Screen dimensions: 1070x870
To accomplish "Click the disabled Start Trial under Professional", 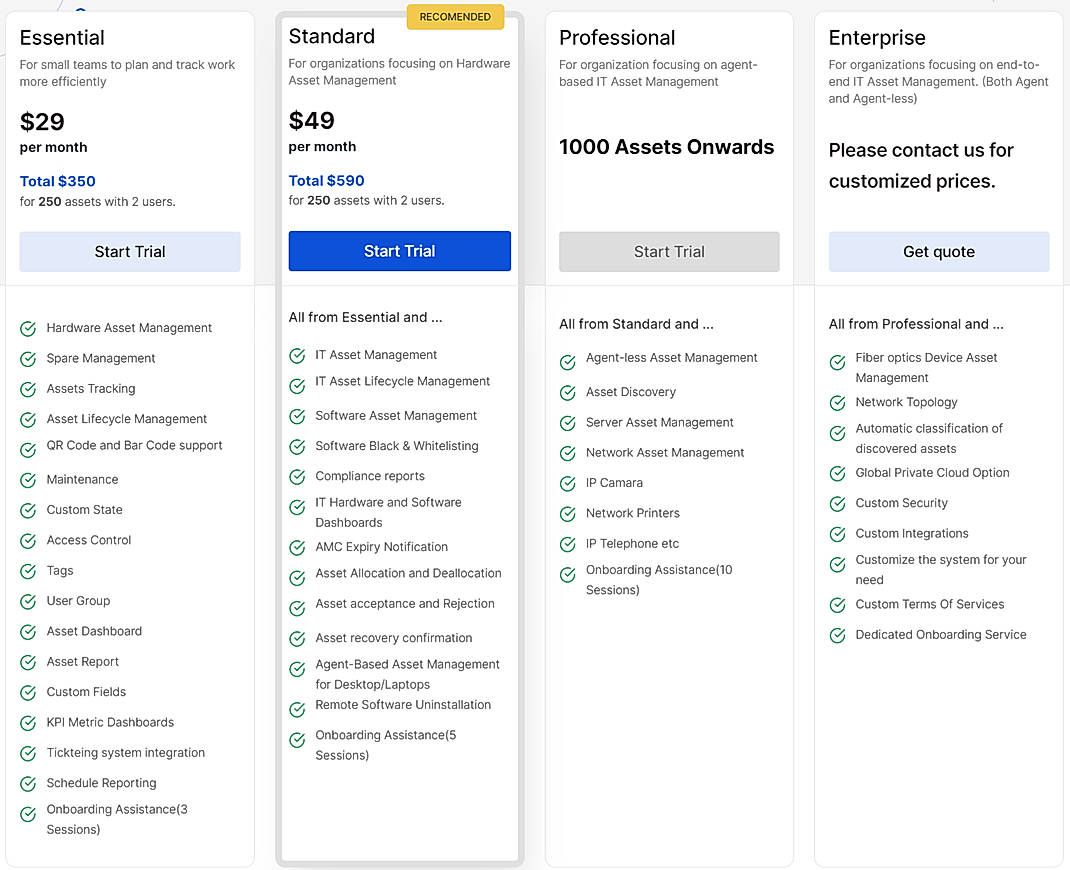I will pos(668,251).
